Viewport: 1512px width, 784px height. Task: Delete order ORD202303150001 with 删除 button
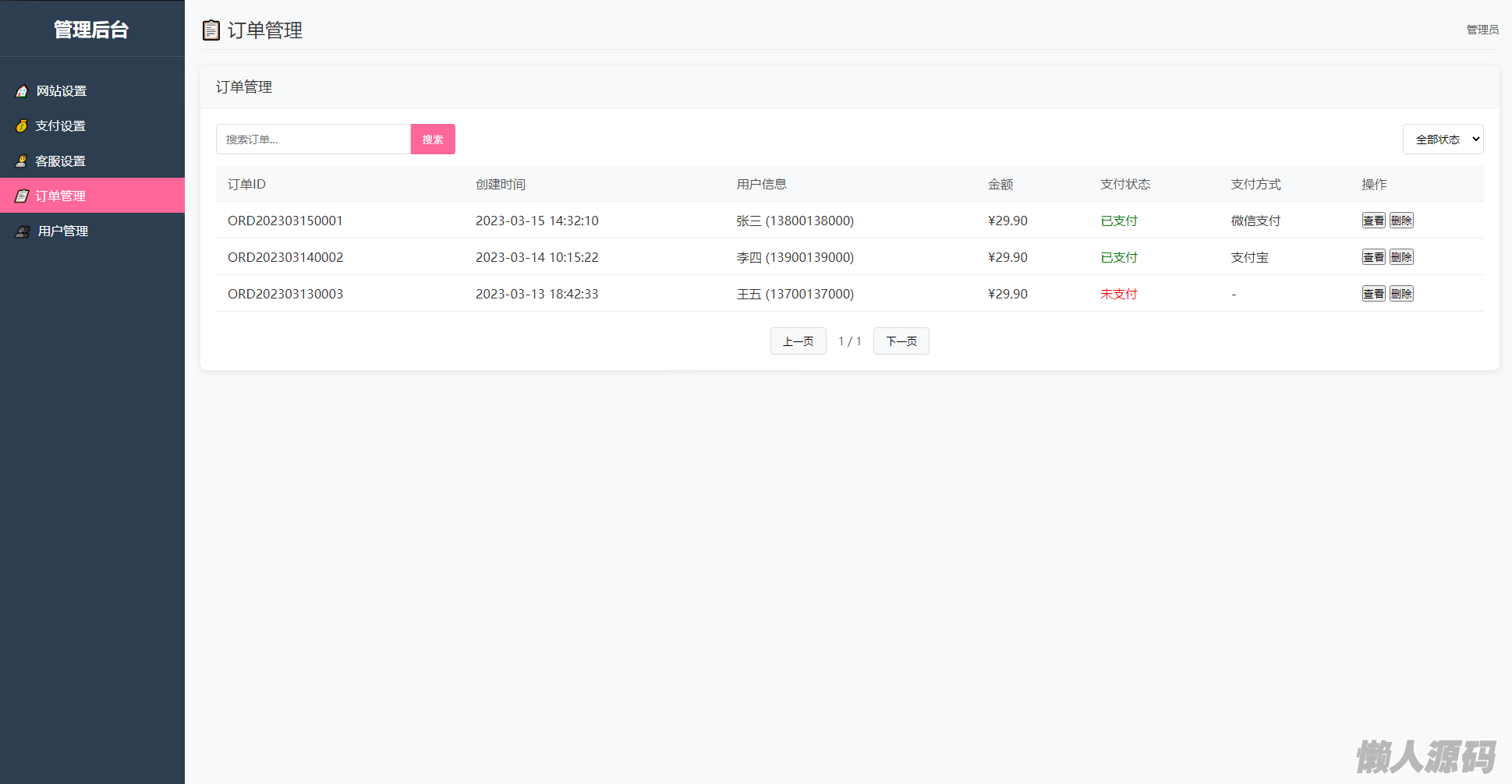tap(1401, 221)
